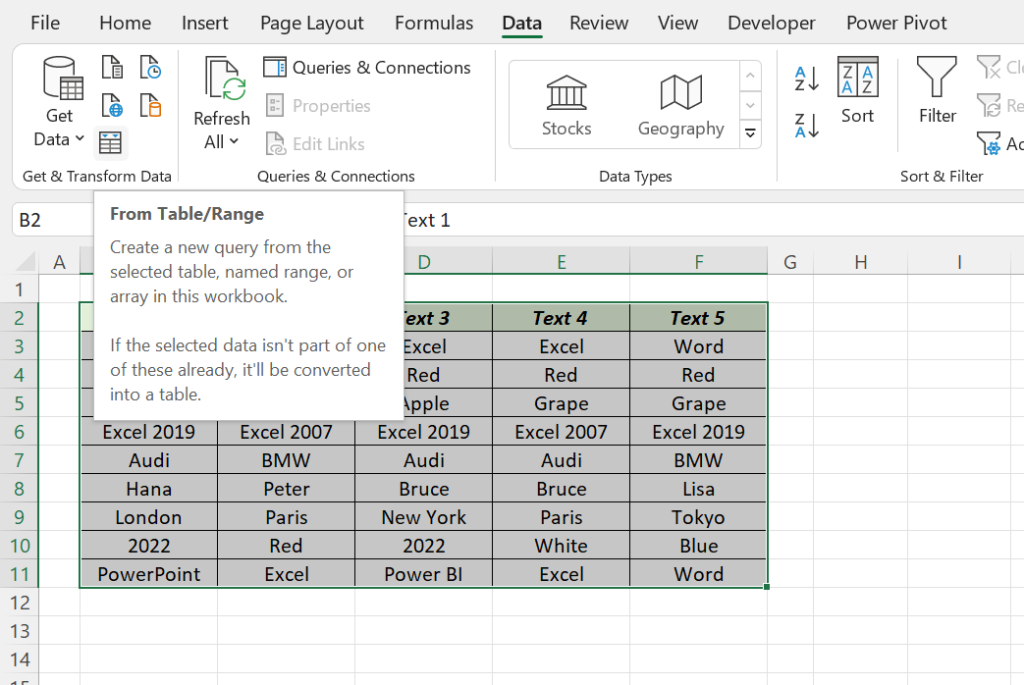Image resolution: width=1024 pixels, height=685 pixels.
Task: Select the From Web icon
Action: click(112, 105)
